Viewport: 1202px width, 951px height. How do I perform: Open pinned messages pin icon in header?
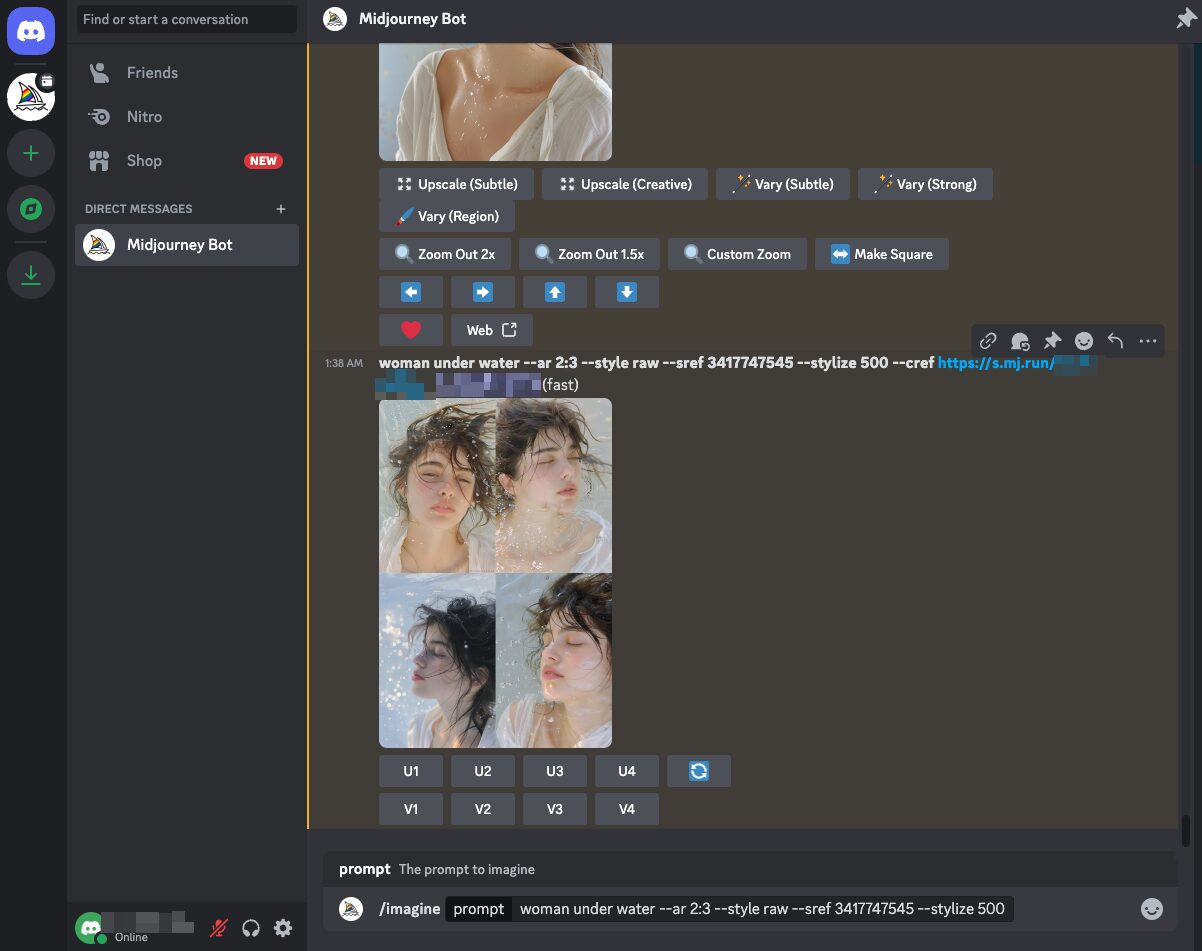coord(1185,19)
